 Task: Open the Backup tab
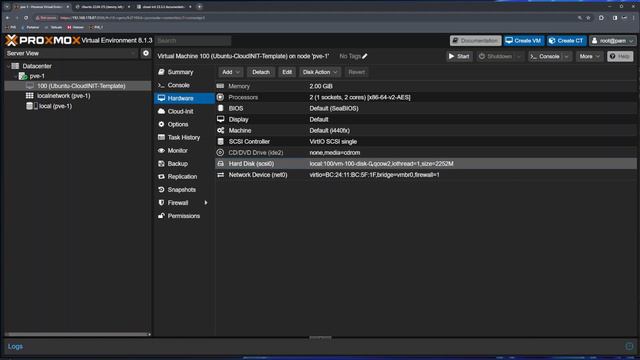(184, 164)
